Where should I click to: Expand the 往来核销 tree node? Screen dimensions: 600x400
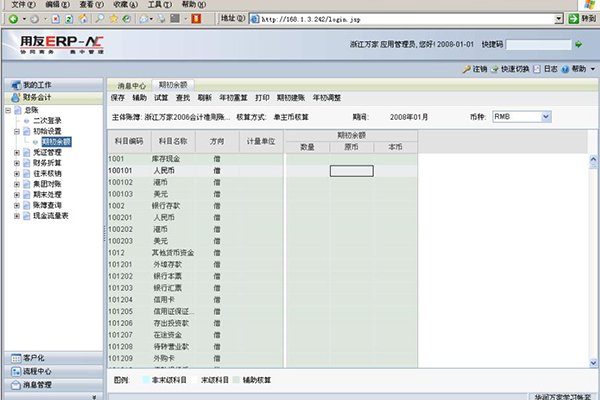tap(17, 174)
